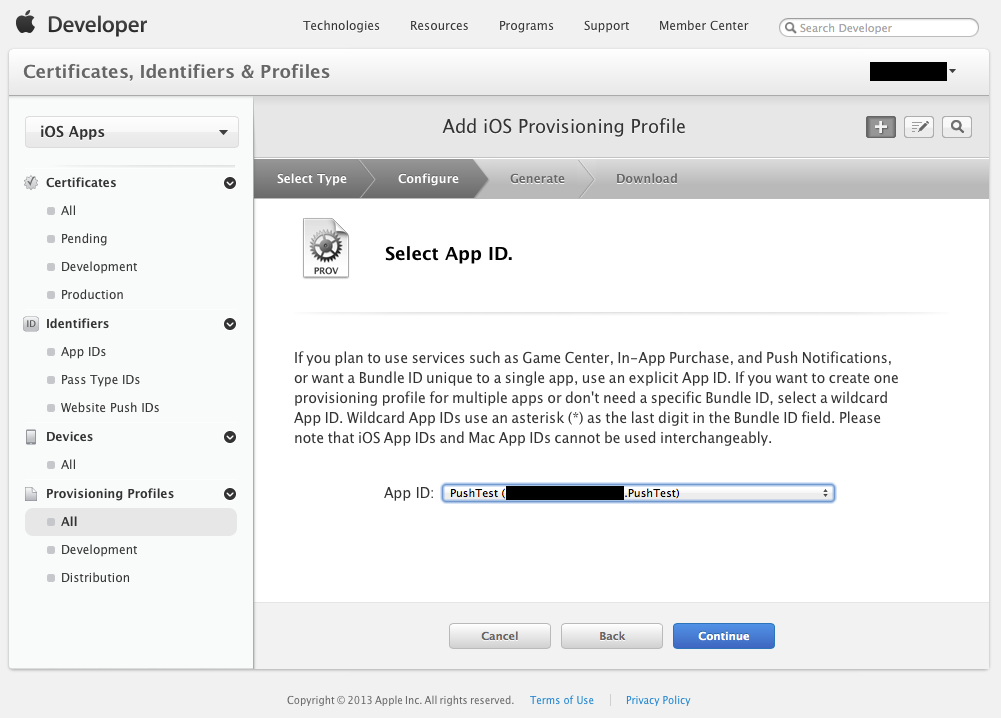Collapse the Provisioning Profiles section chevron
Viewport: 1001px width, 718px height.
(x=230, y=494)
